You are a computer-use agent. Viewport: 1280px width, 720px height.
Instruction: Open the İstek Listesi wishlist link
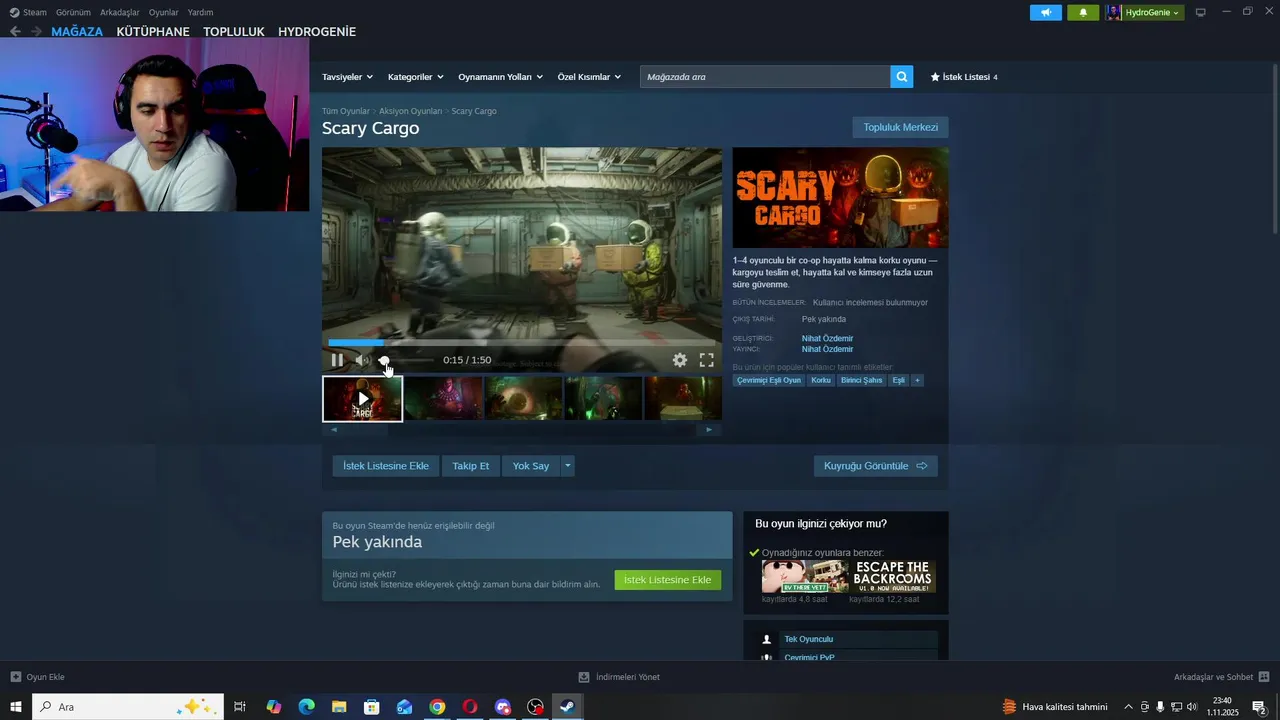(964, 77)
